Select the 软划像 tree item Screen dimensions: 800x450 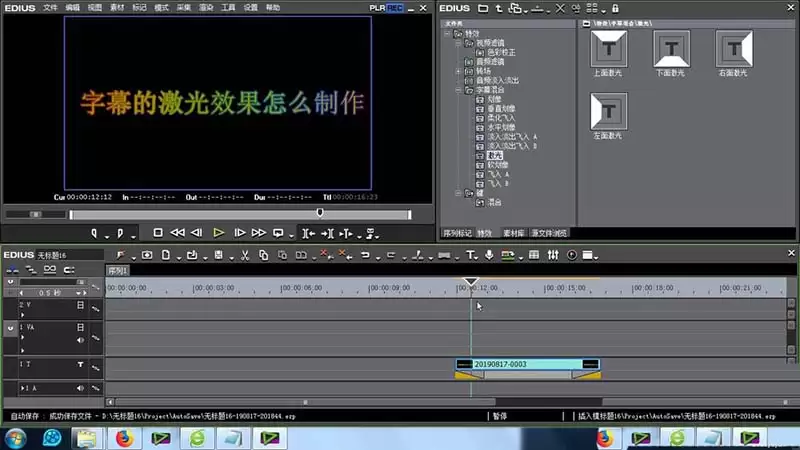(497, 165)
